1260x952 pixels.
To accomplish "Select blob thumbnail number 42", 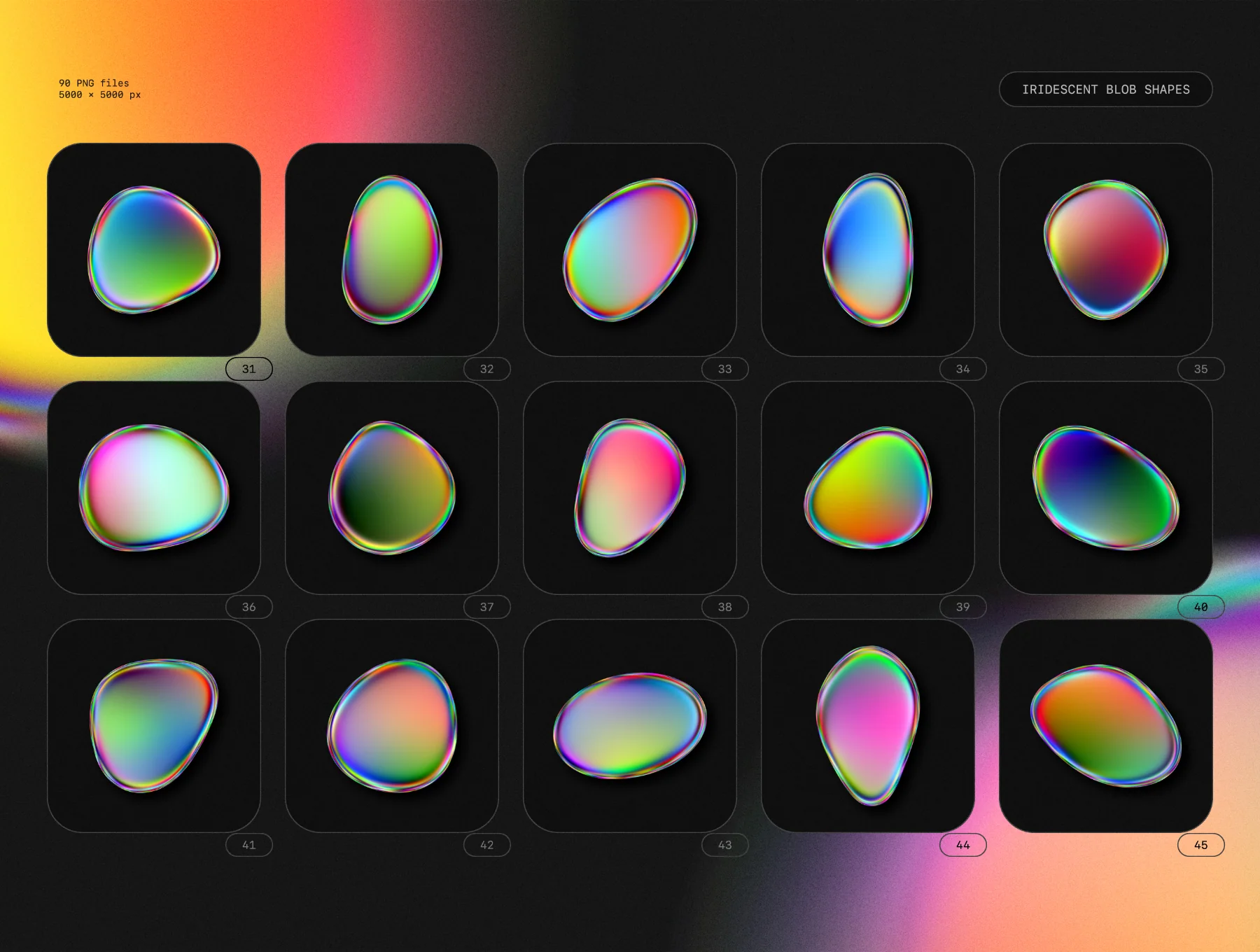I will pyautogui.click(x=392, y=726).
